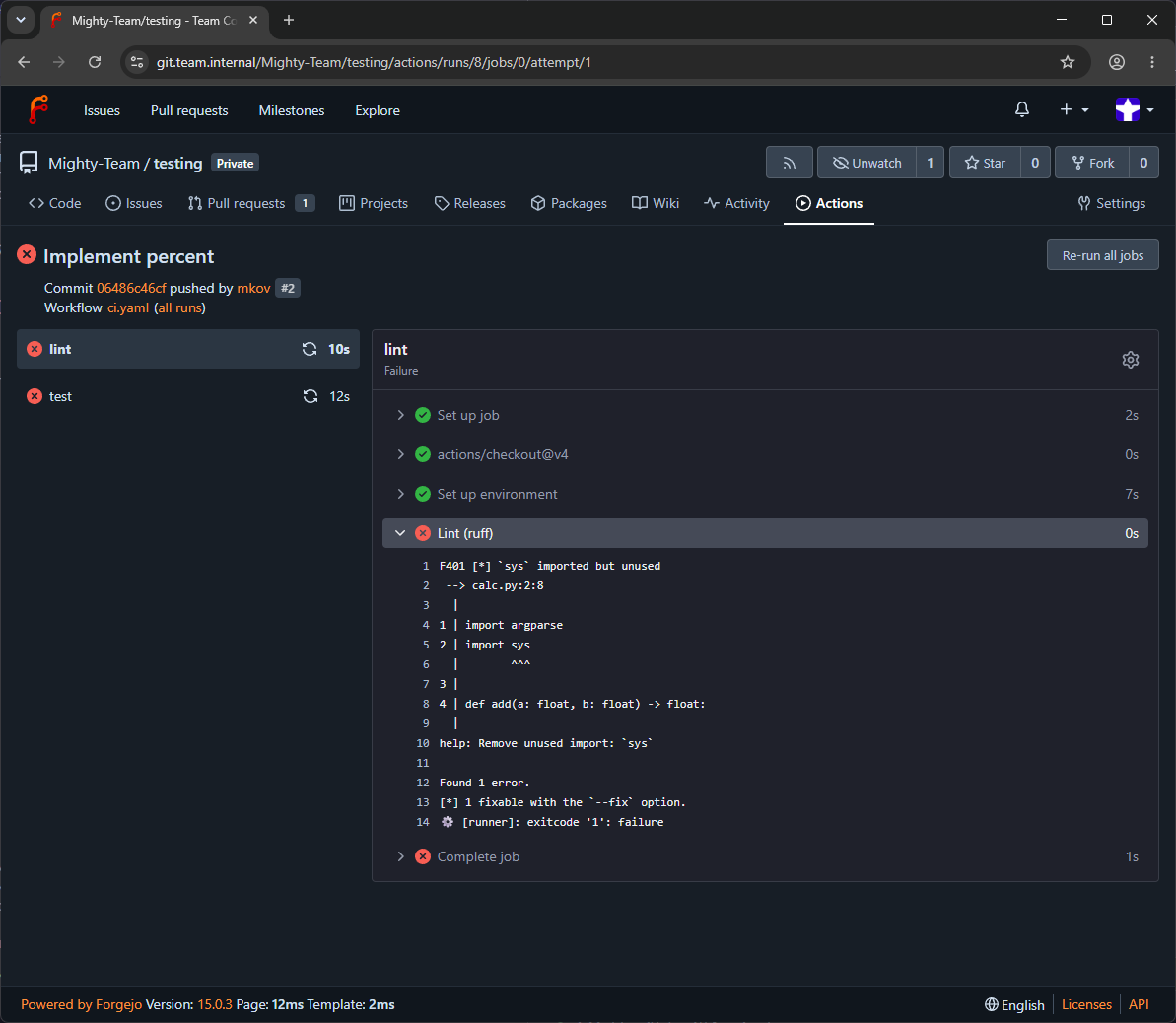Open pull request #2 badge

(288, 288)
